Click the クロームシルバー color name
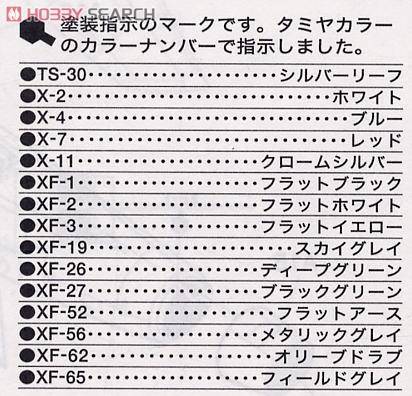 pyautogui.click(x=332, y=162)
